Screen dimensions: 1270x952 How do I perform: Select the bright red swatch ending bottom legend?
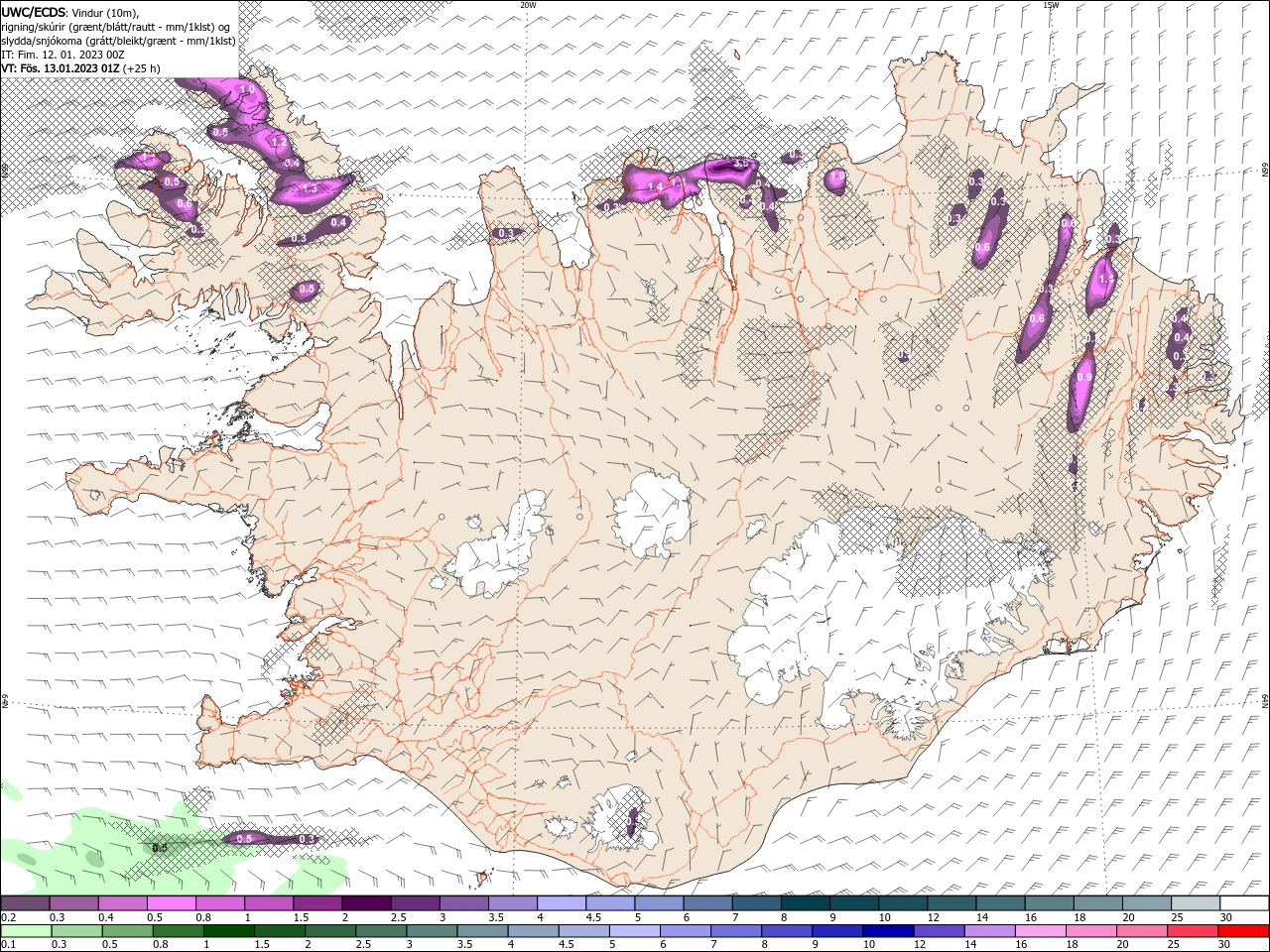[x=1243, y=931]
